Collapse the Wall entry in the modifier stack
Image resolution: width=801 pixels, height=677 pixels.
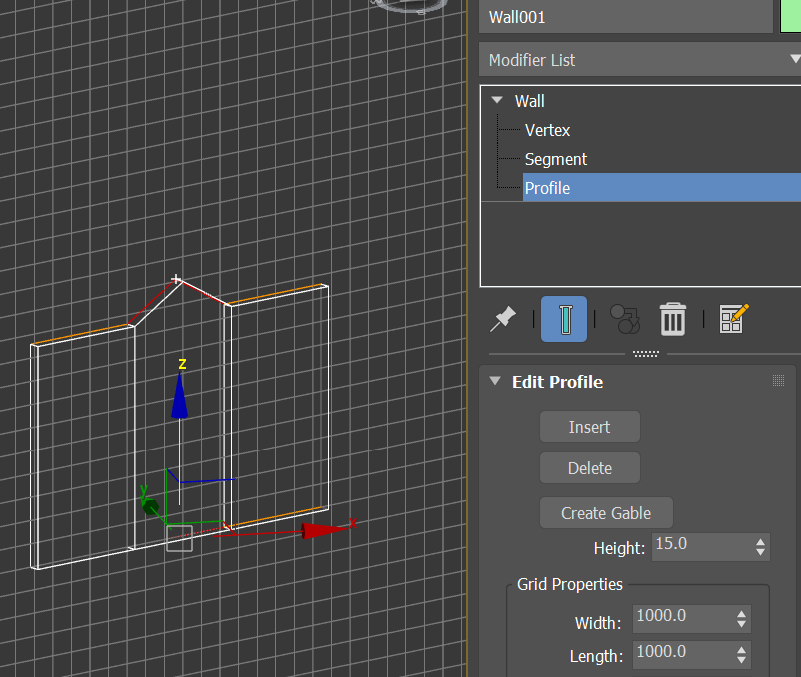496,100
